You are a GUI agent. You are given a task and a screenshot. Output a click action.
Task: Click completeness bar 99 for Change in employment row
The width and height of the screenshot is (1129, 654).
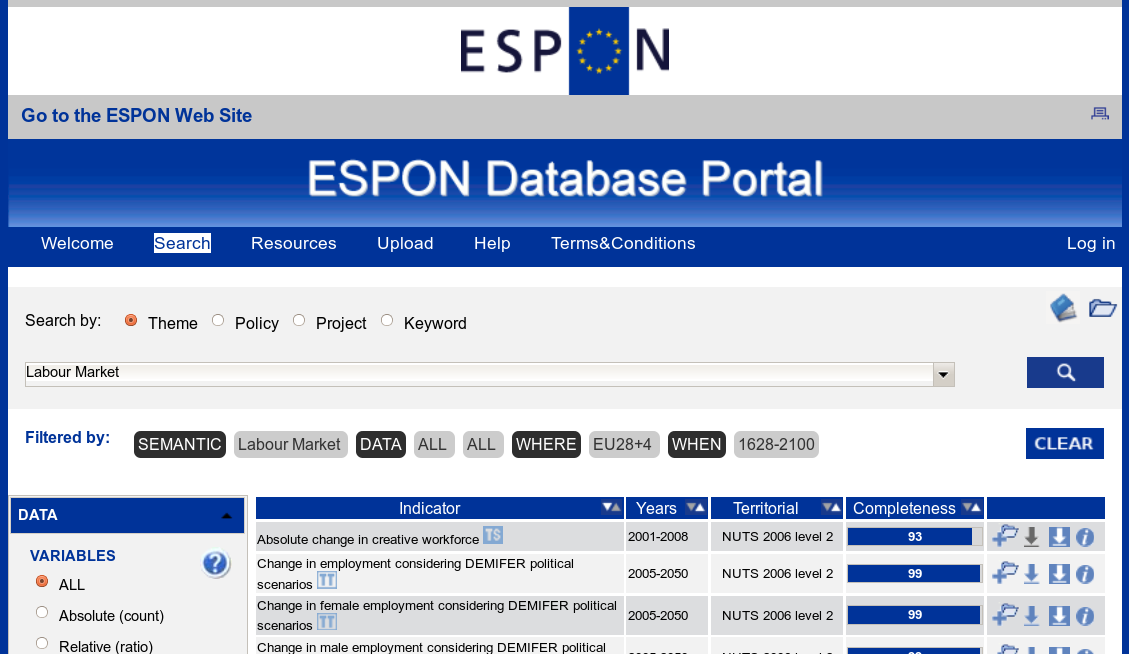(914, 573)
